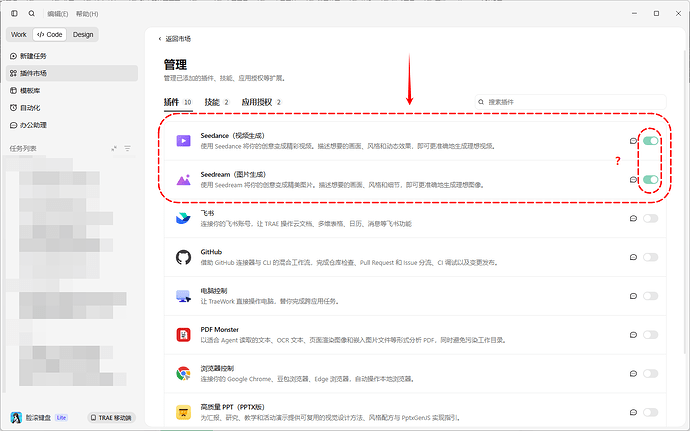Image resolution: width=690 pixels, height=431 pixels.
Task: Switch to the Code mode tab
Action: (50, 34)
